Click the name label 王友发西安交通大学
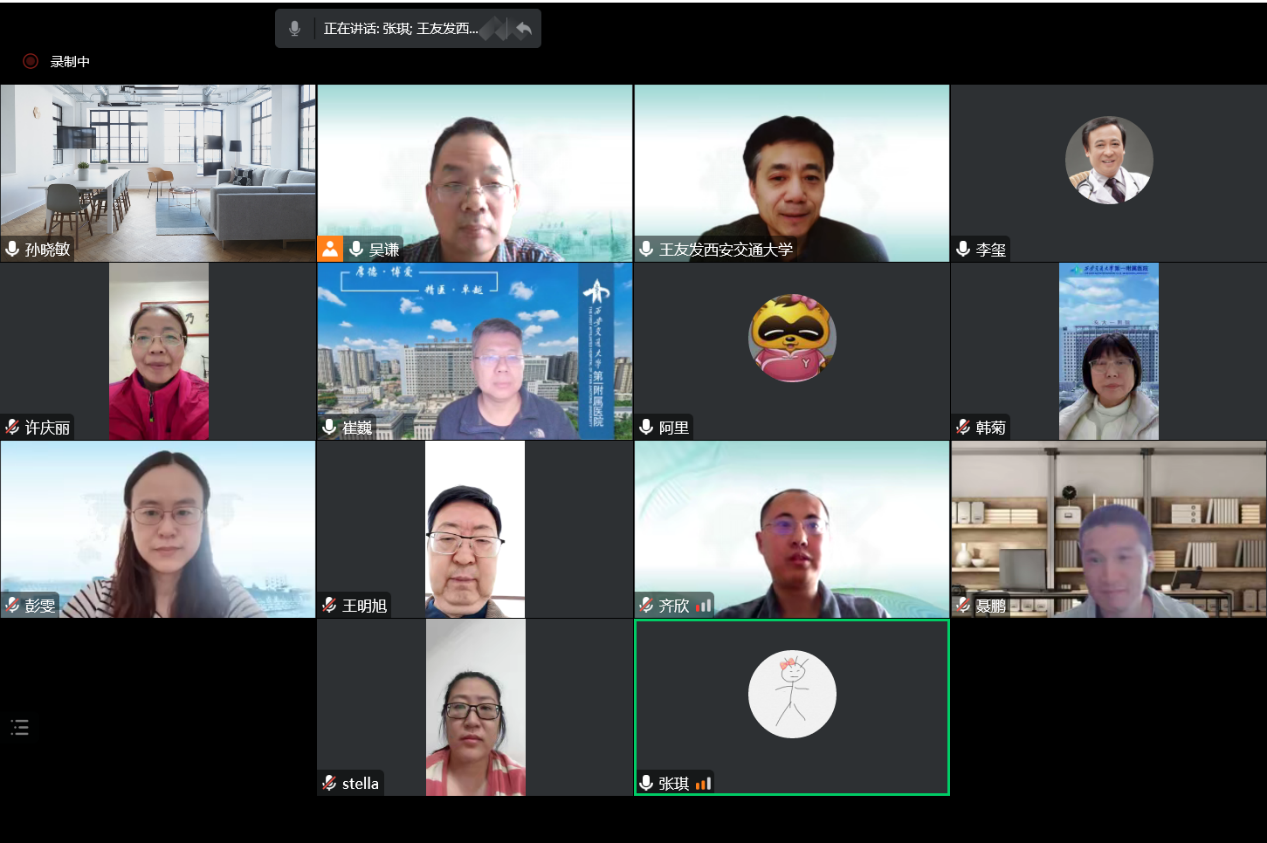This screenshot has height=843, width=1267. click(x=726, y=249)
